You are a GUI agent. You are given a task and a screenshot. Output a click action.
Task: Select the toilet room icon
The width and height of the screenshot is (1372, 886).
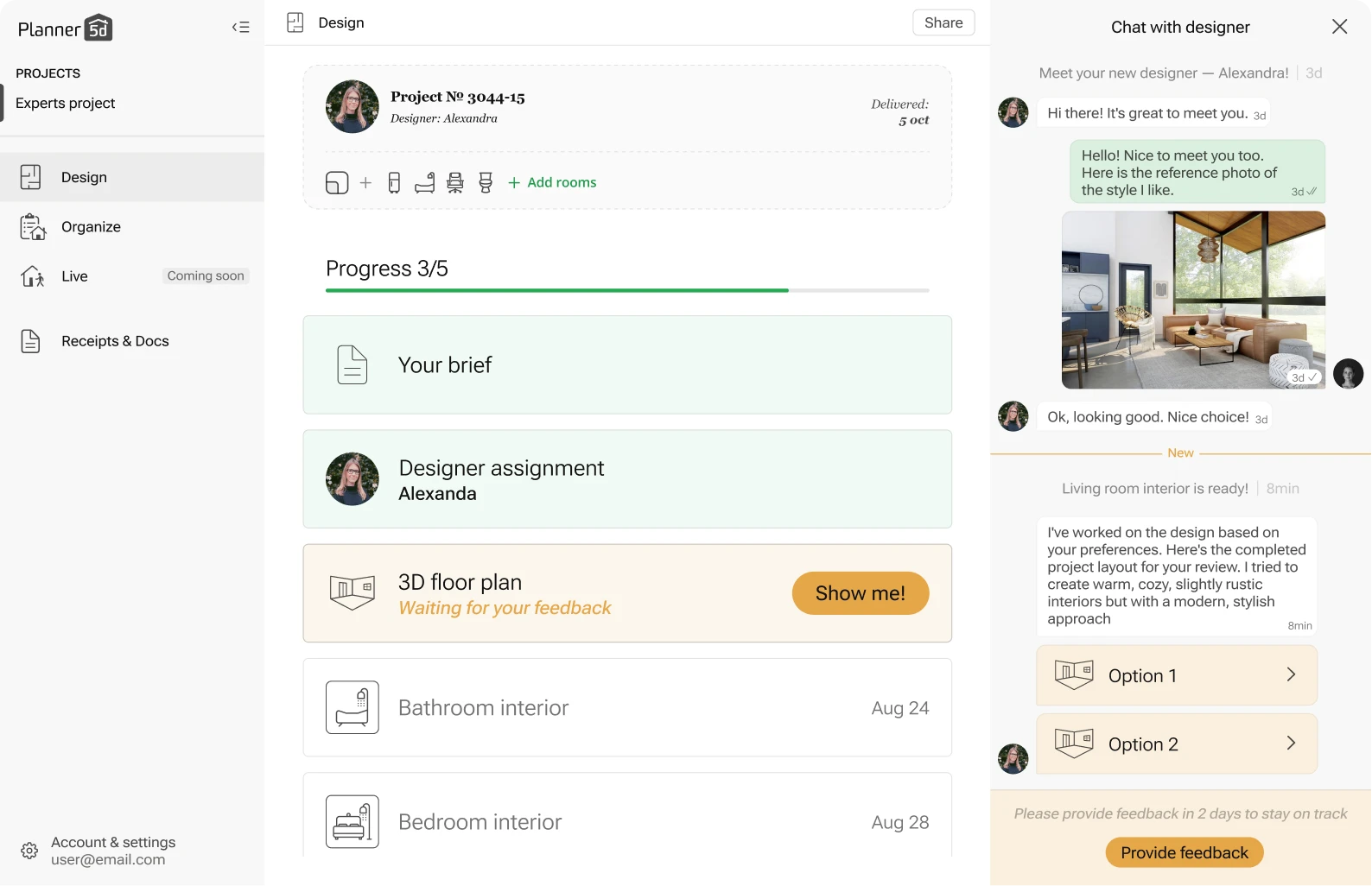pyautogui.click(x=486, y=183)
